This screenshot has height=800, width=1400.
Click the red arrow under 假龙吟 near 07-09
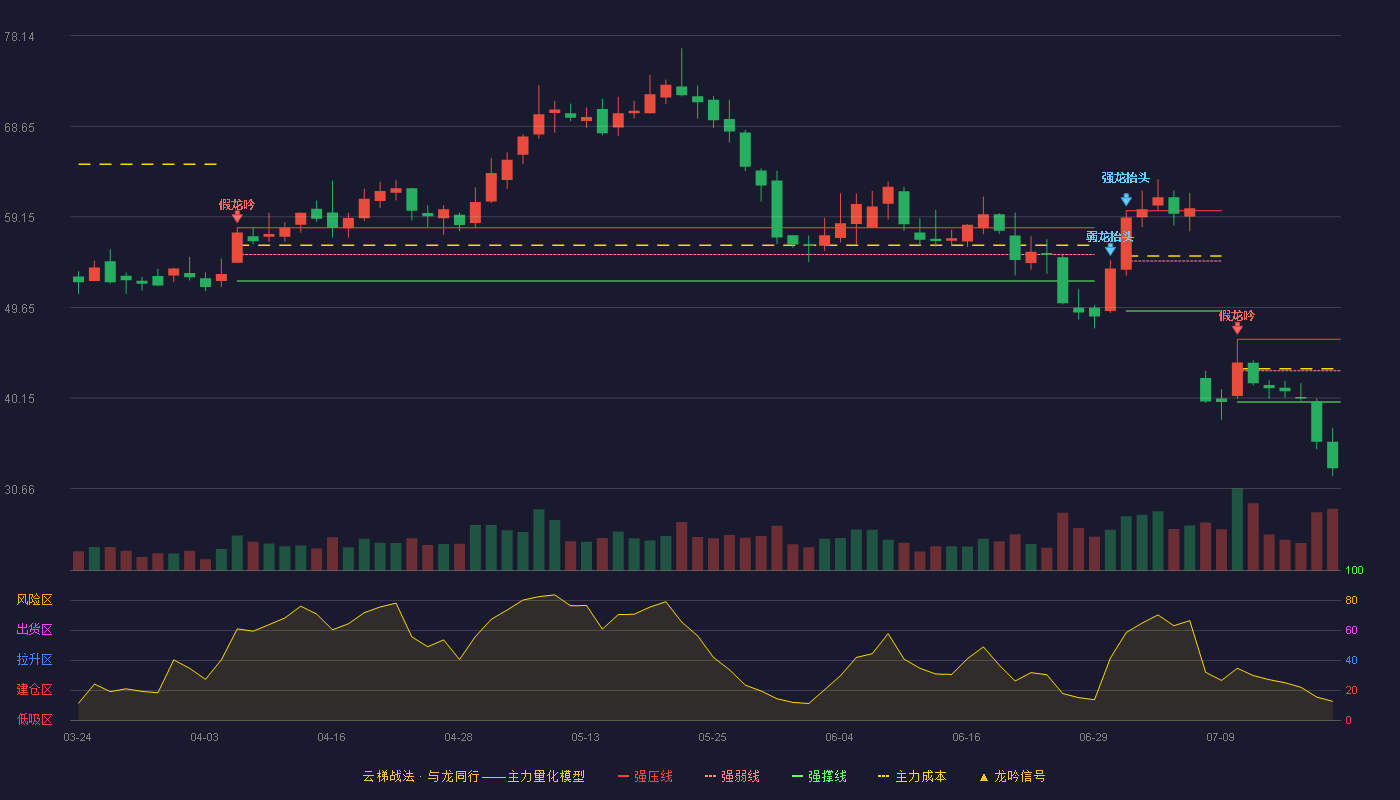(1237, 328)
